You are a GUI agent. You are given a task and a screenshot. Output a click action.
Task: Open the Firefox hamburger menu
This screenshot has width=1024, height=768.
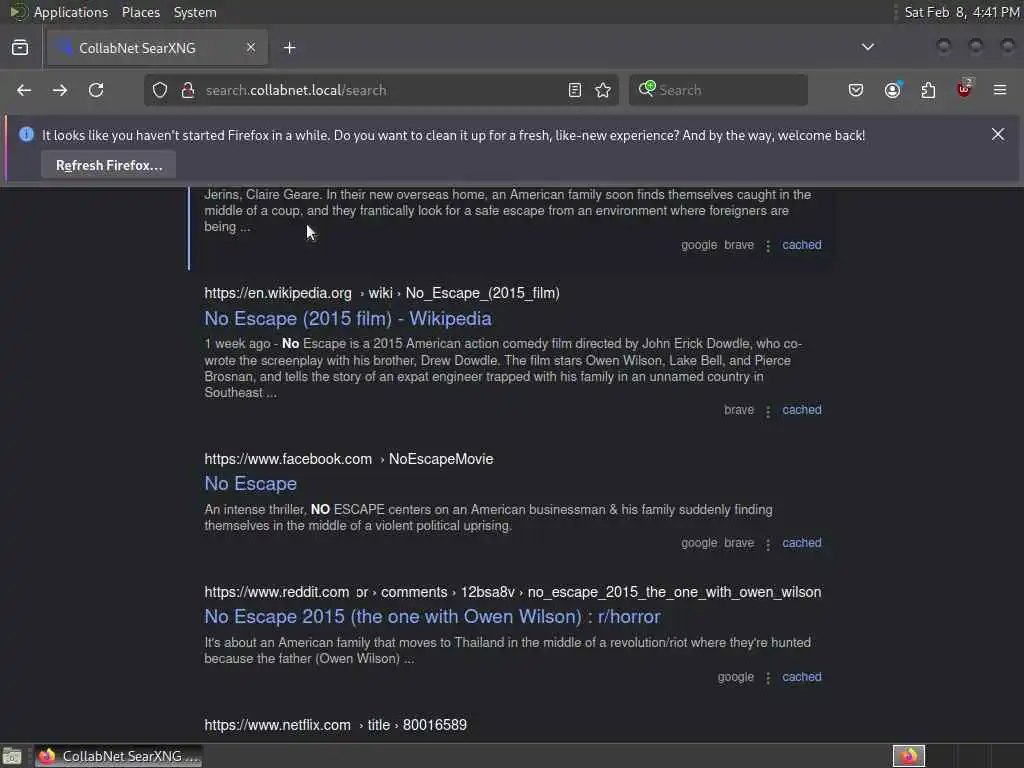[1000, 90]
